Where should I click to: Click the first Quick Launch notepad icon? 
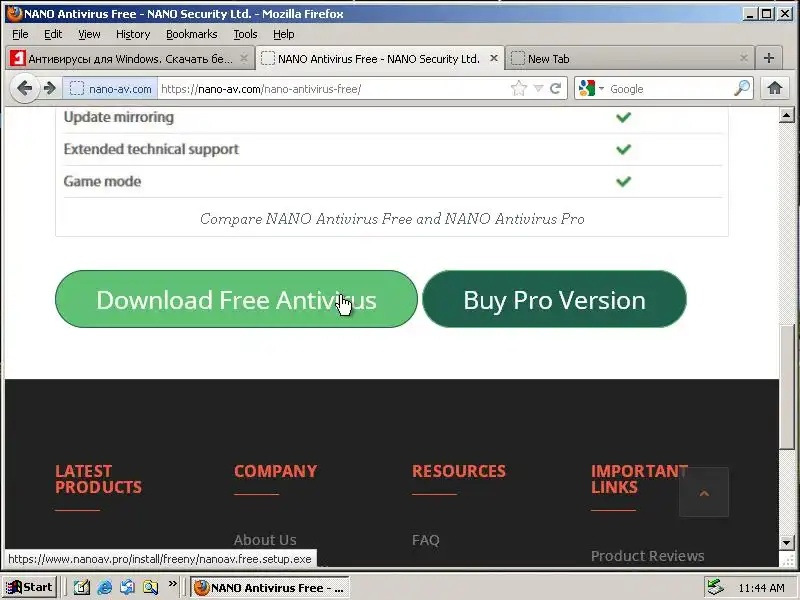(x=82, y=587)
